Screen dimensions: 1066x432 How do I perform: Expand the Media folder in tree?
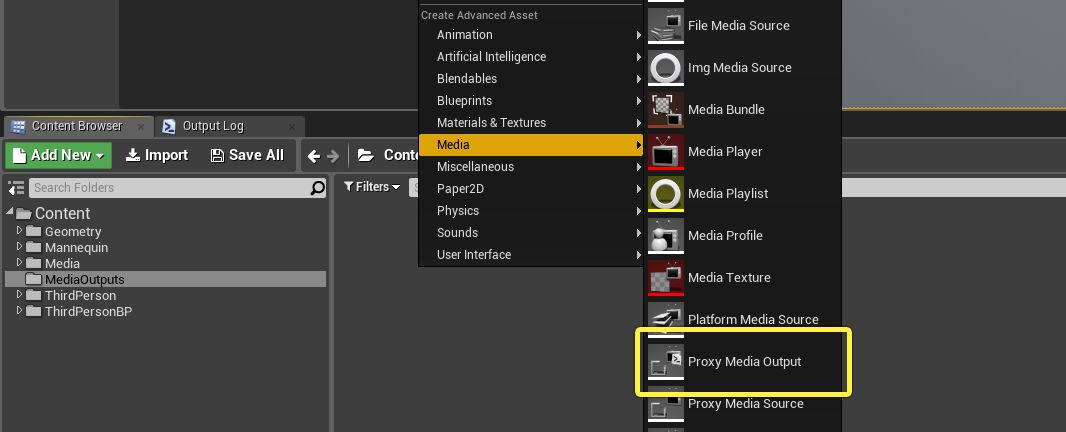(19, 263)
